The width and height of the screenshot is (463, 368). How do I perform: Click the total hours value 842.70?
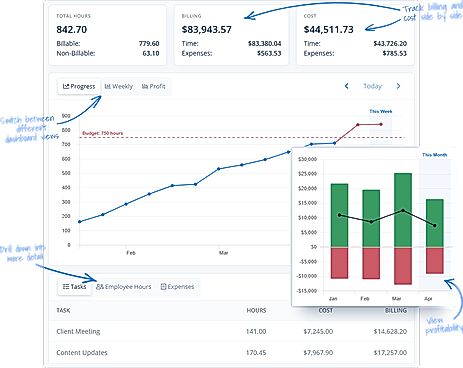[x=72, y=30]
